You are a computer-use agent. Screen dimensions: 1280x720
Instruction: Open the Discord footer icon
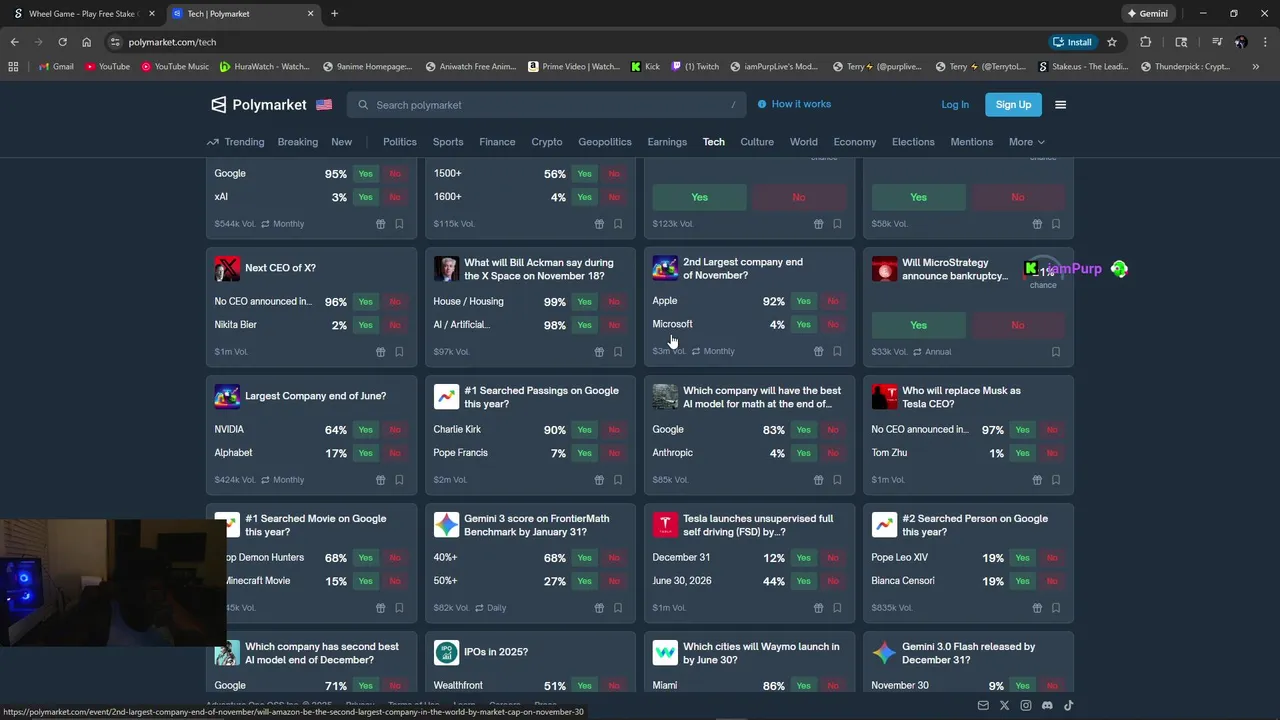coord(1047,706)
